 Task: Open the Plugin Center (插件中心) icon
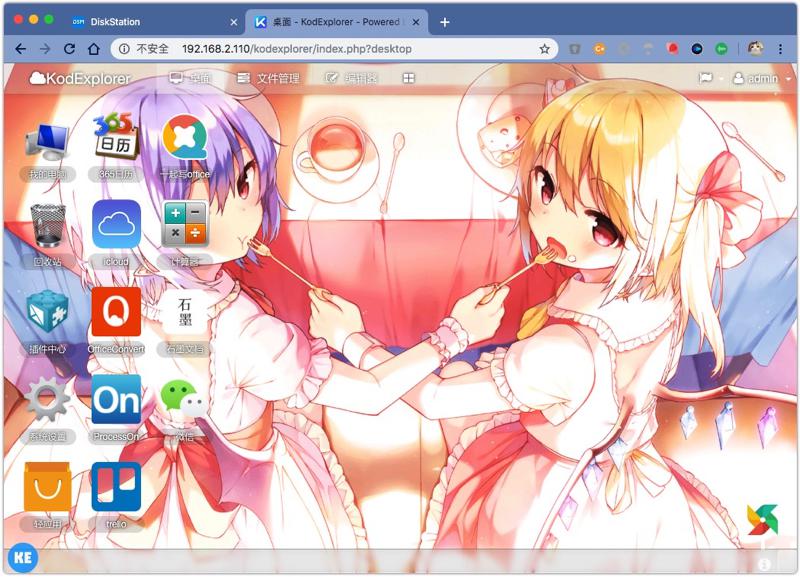click(x=47, y=312)
